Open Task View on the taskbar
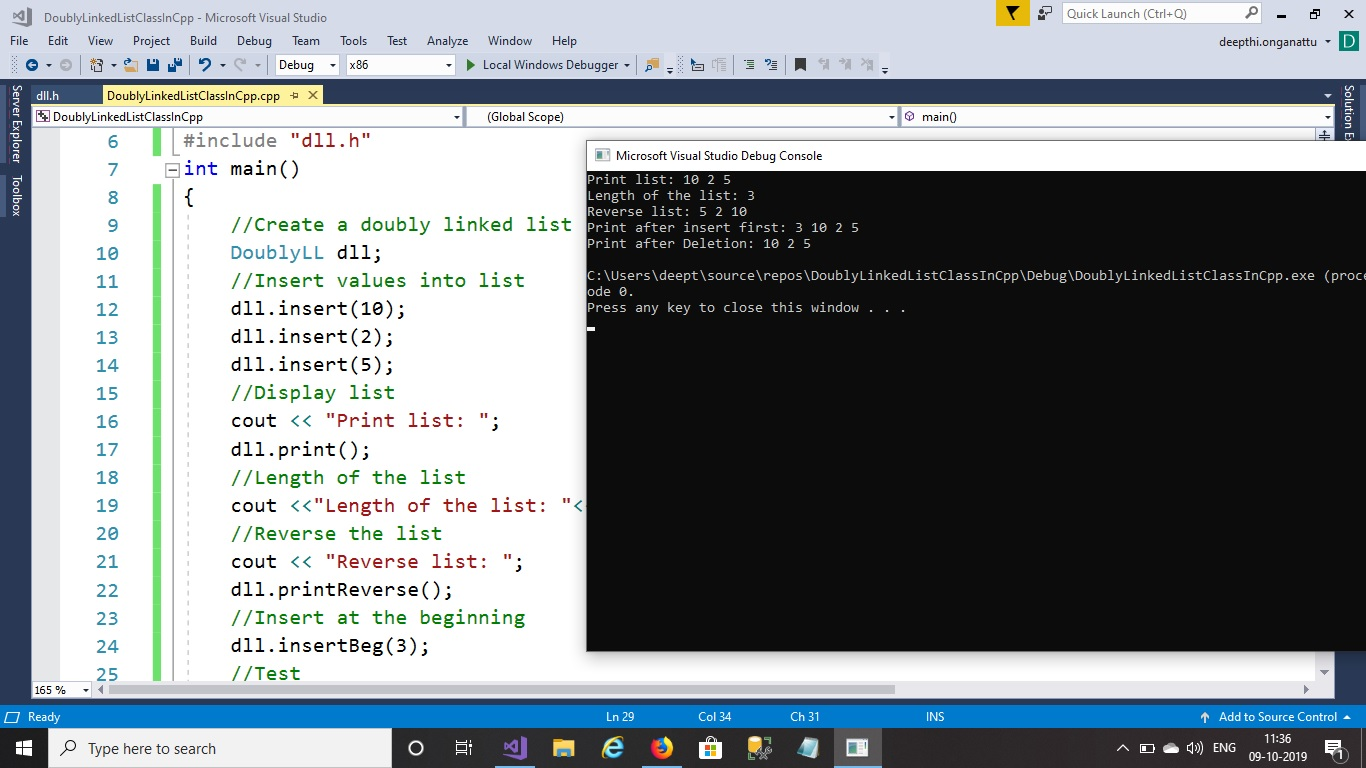1366x768 pixels. (x=464, y=748)
